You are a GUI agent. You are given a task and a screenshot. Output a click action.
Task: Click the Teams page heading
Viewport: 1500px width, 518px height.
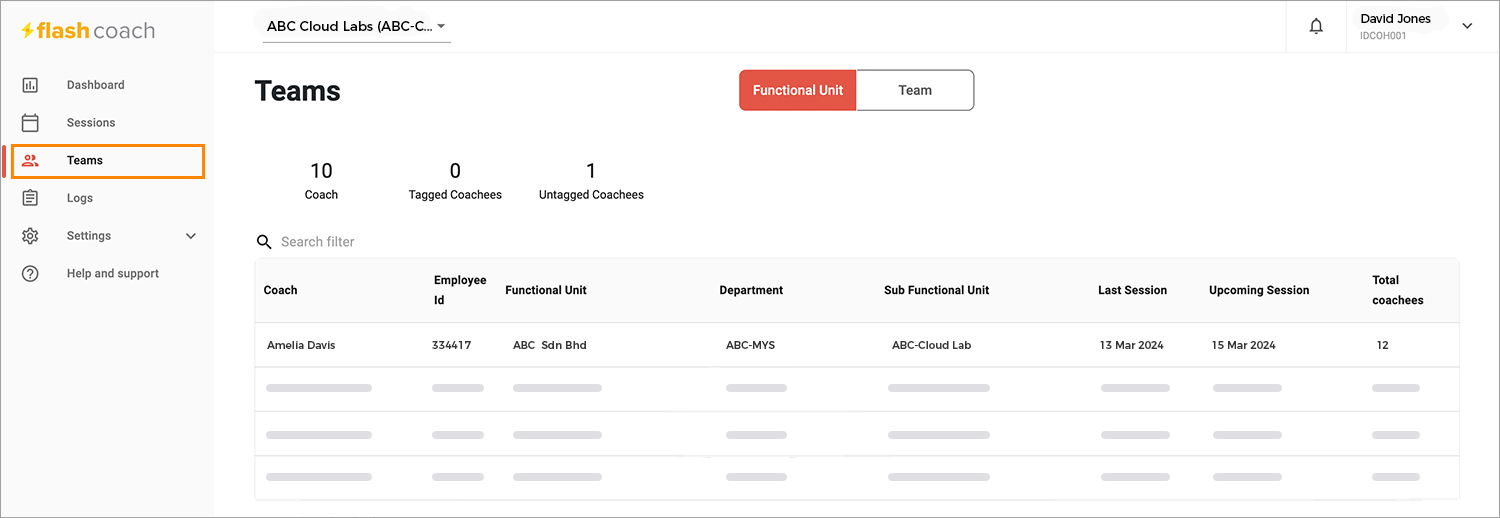[x=298, y=91]
